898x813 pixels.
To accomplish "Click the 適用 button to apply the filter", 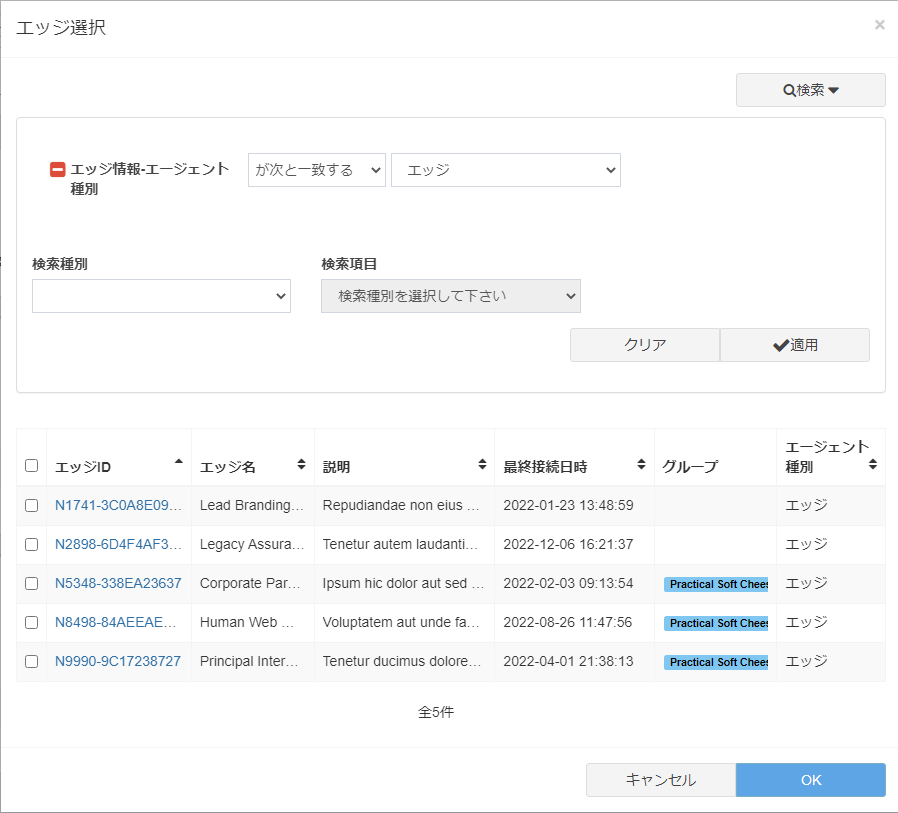I will pyautogui.click(x=794, y=345).
